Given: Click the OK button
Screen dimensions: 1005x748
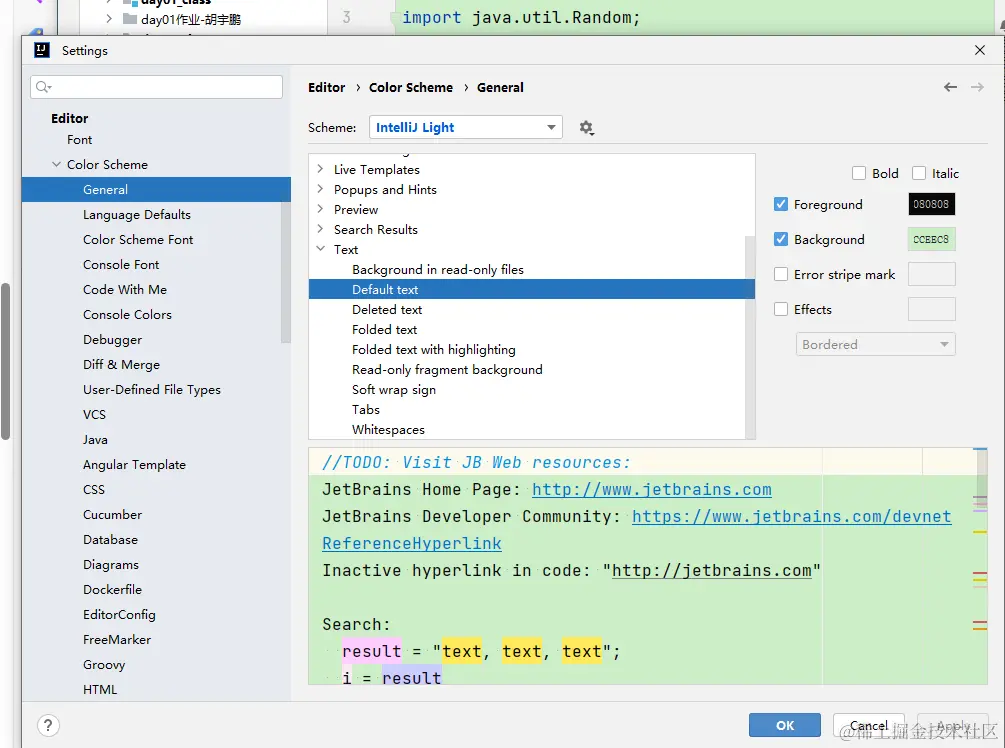Looking at the screenshot, I should click(x=785, y=725).
